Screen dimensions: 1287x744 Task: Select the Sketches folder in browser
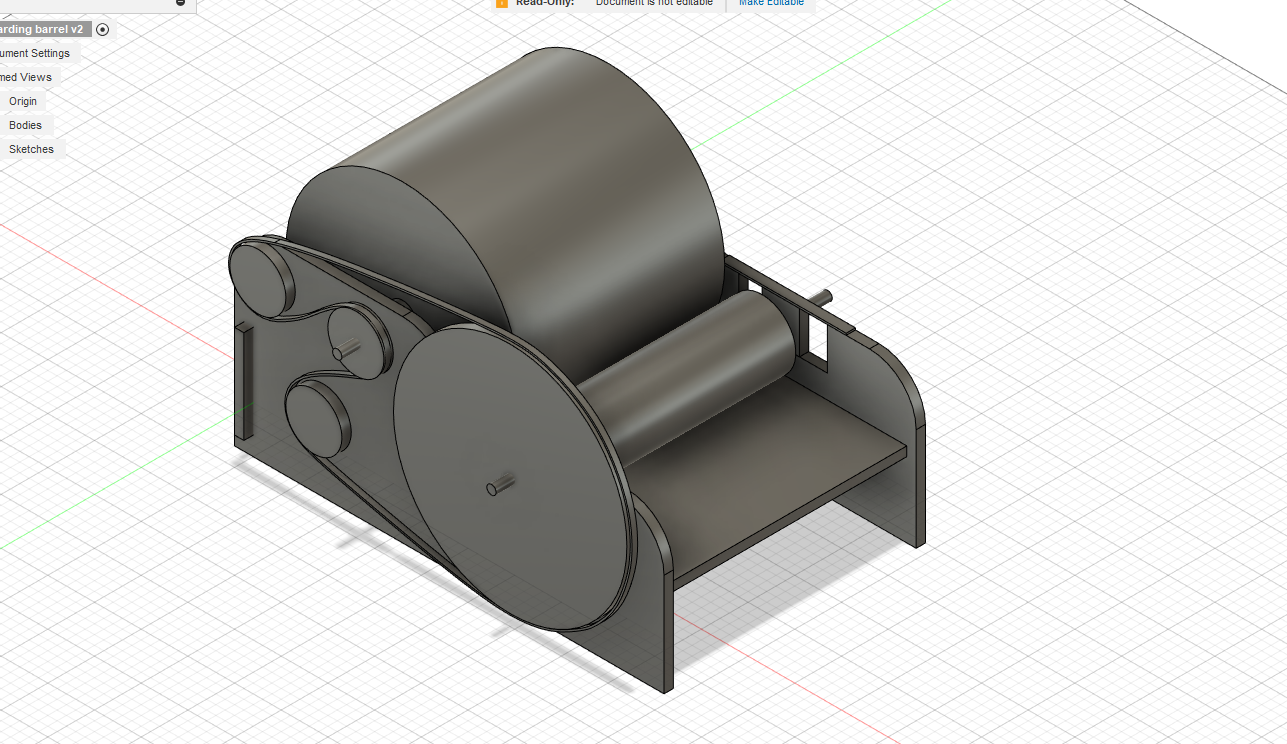pos(32,149)
